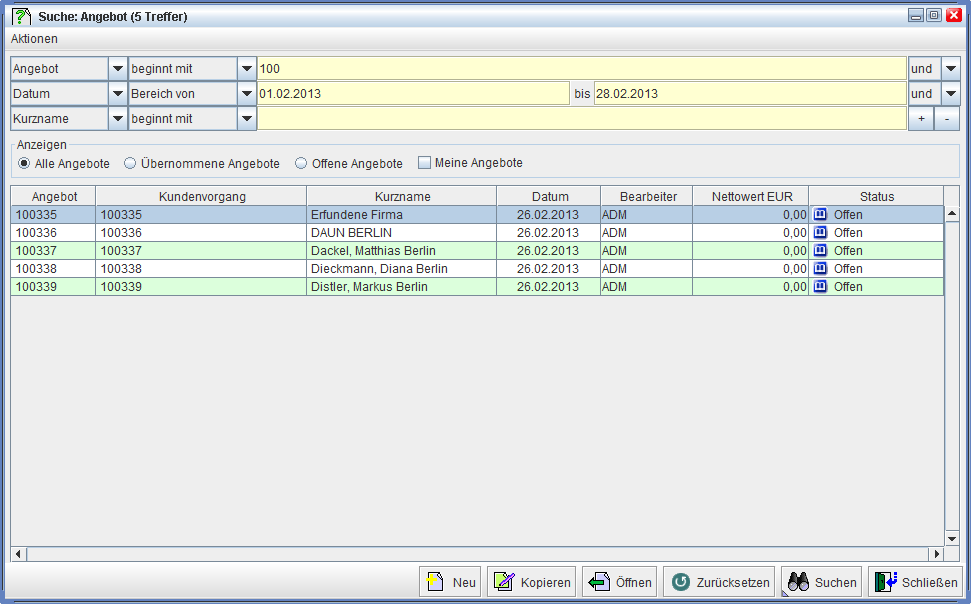Add search criterion with plus button
971x604 pixels.
coord(921,119)
